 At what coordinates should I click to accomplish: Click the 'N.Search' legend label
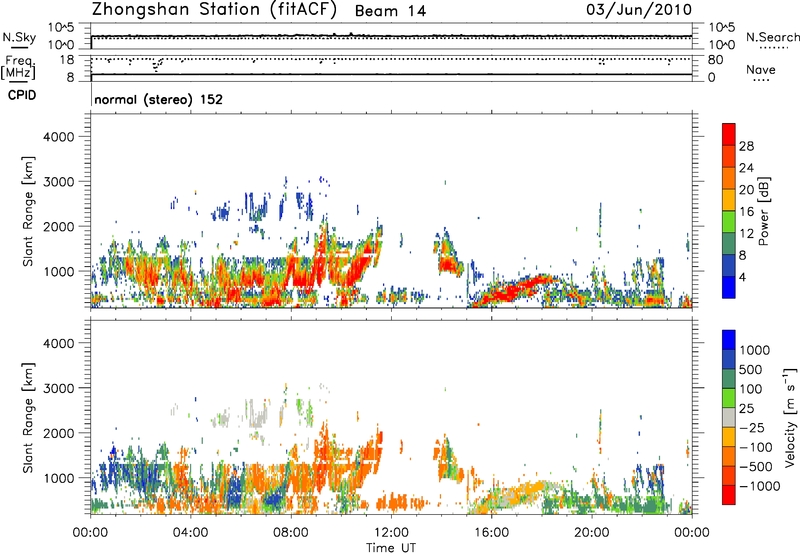pos(772,37)
